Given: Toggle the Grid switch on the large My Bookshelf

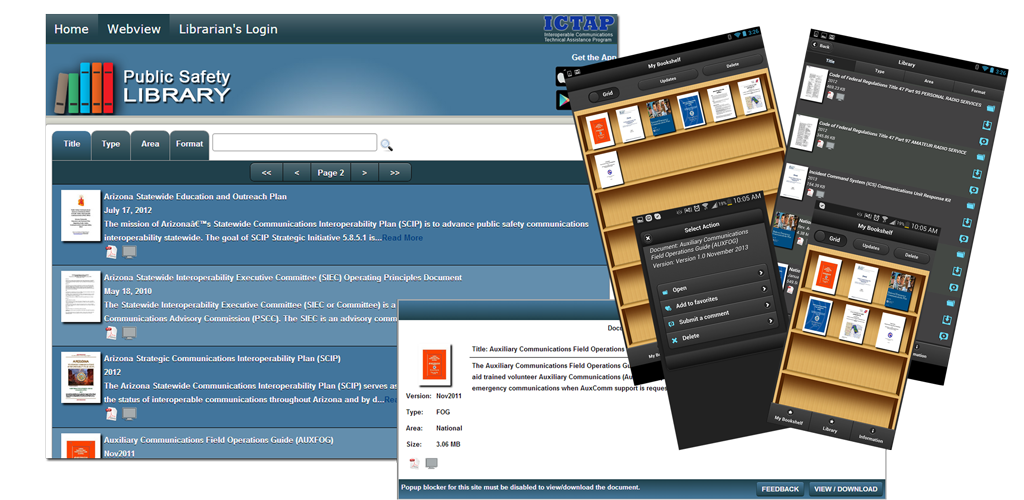Looking at the screenshot, I should [x=606, y=95].
